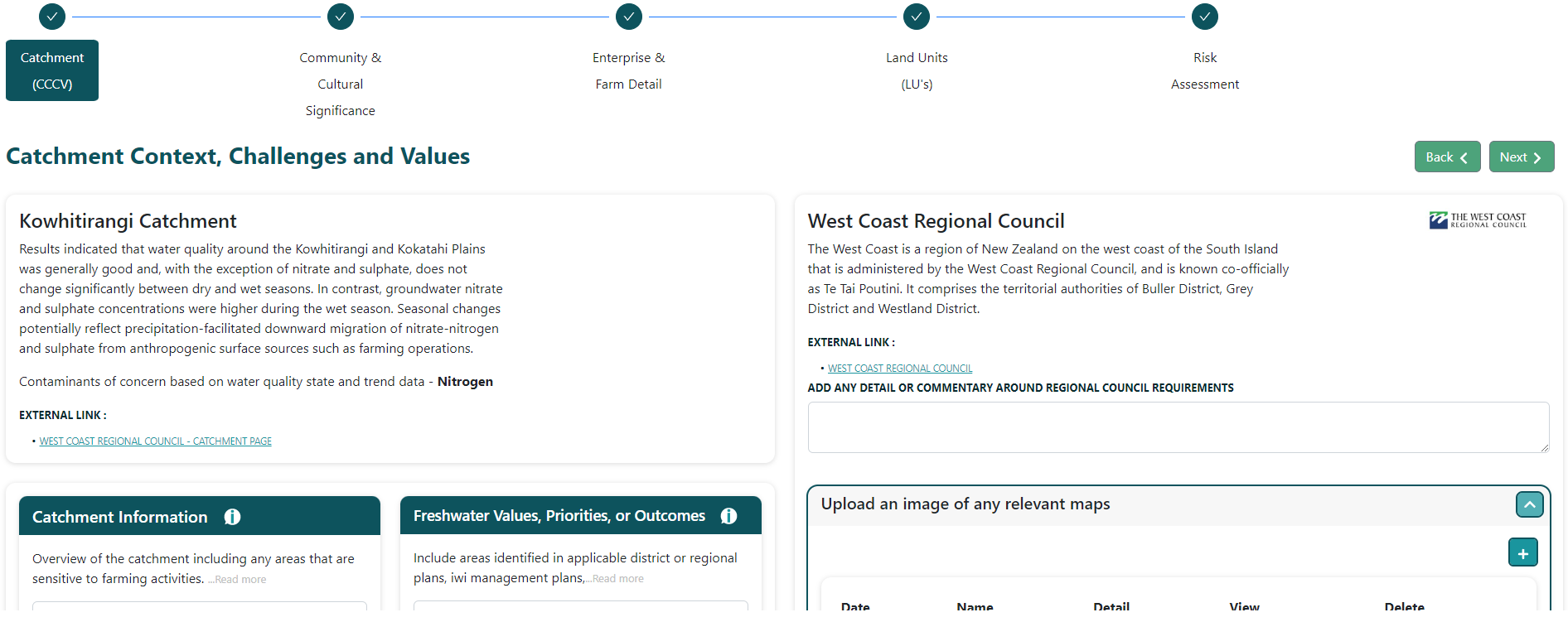
Task: Click the Land Units step checkmark circle
Action: (917, 17)
